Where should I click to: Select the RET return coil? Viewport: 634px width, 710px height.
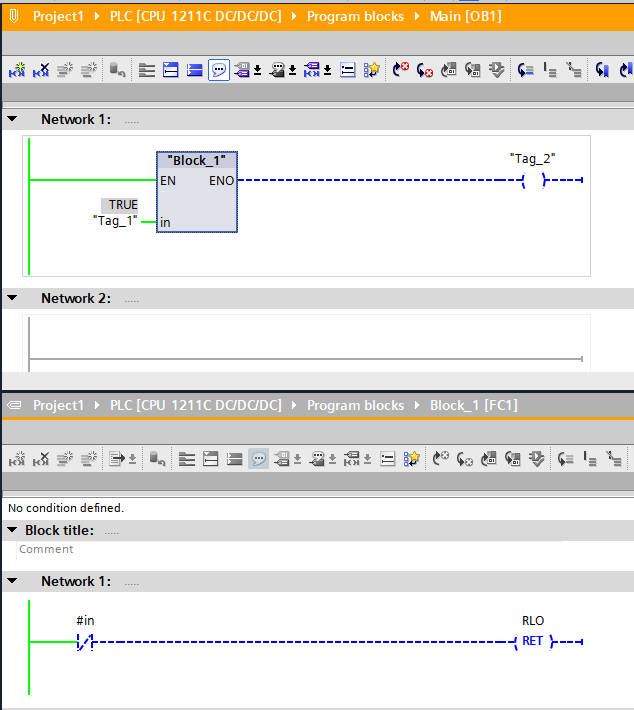click(x=532, y=641)
